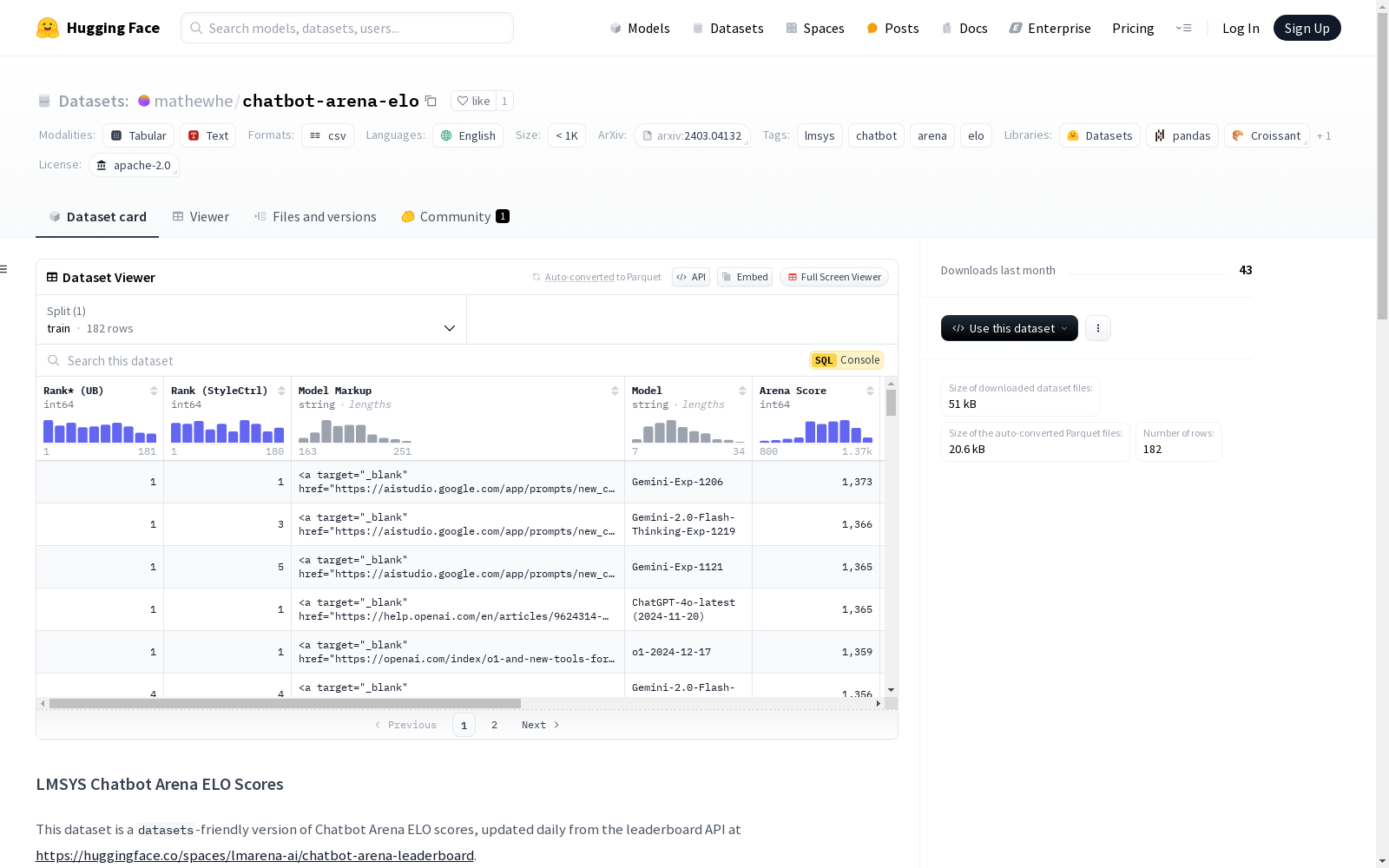1389x868 pixels.
Task: Open Posts in the top navigation
Action: (x=893, y=28)
